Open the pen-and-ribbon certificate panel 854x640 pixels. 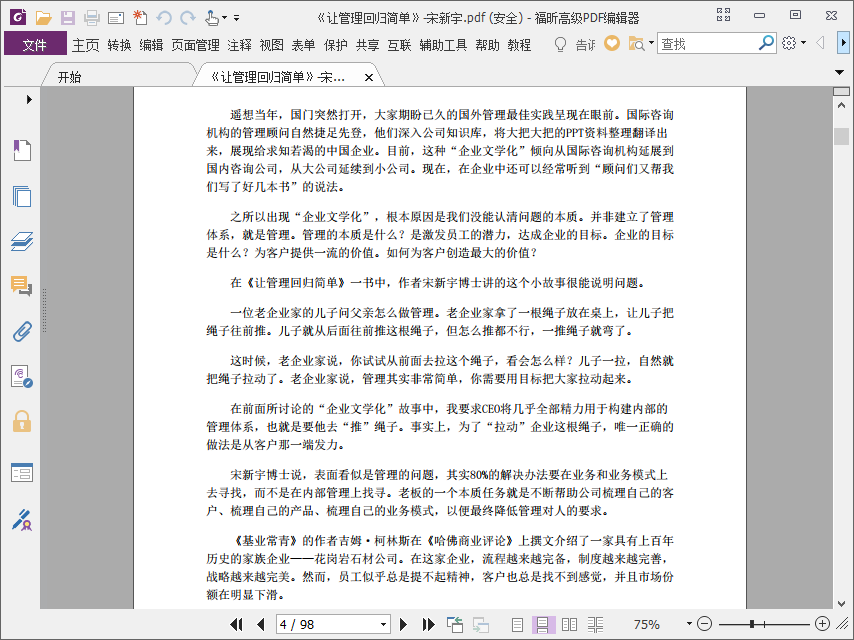(22, 520)
